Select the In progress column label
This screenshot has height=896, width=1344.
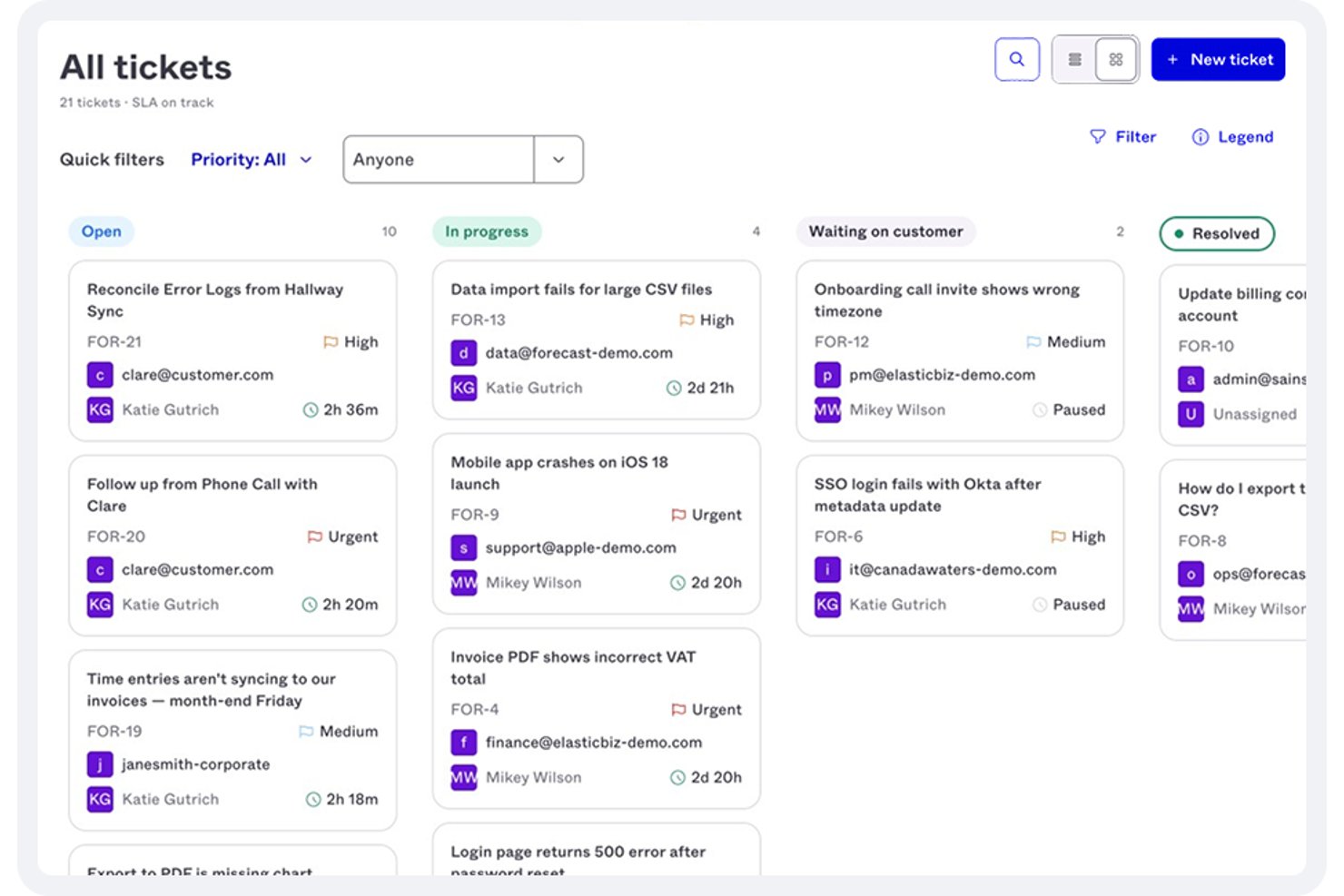[x=487, y=231]
